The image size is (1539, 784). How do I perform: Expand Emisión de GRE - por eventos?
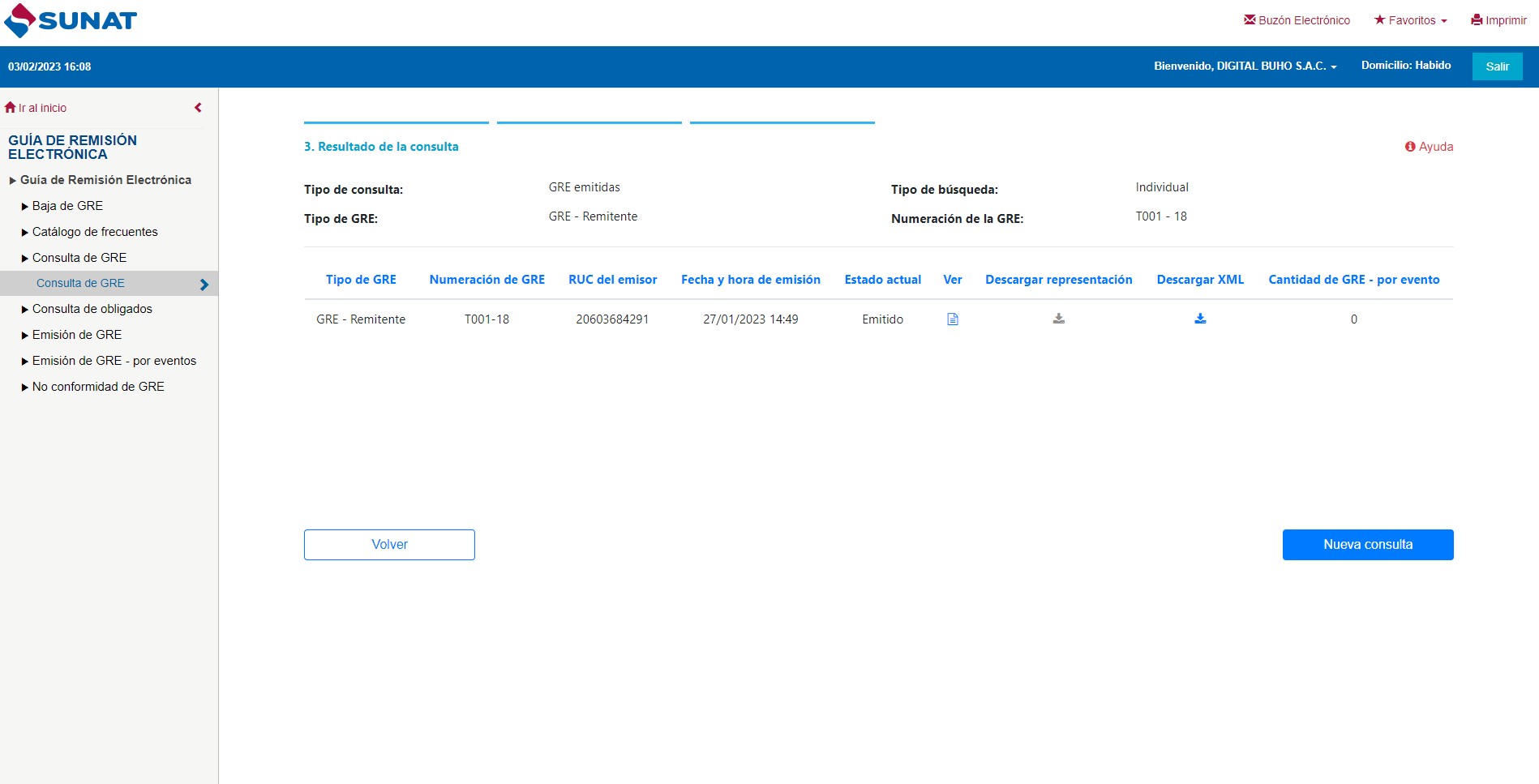(114, 361)
